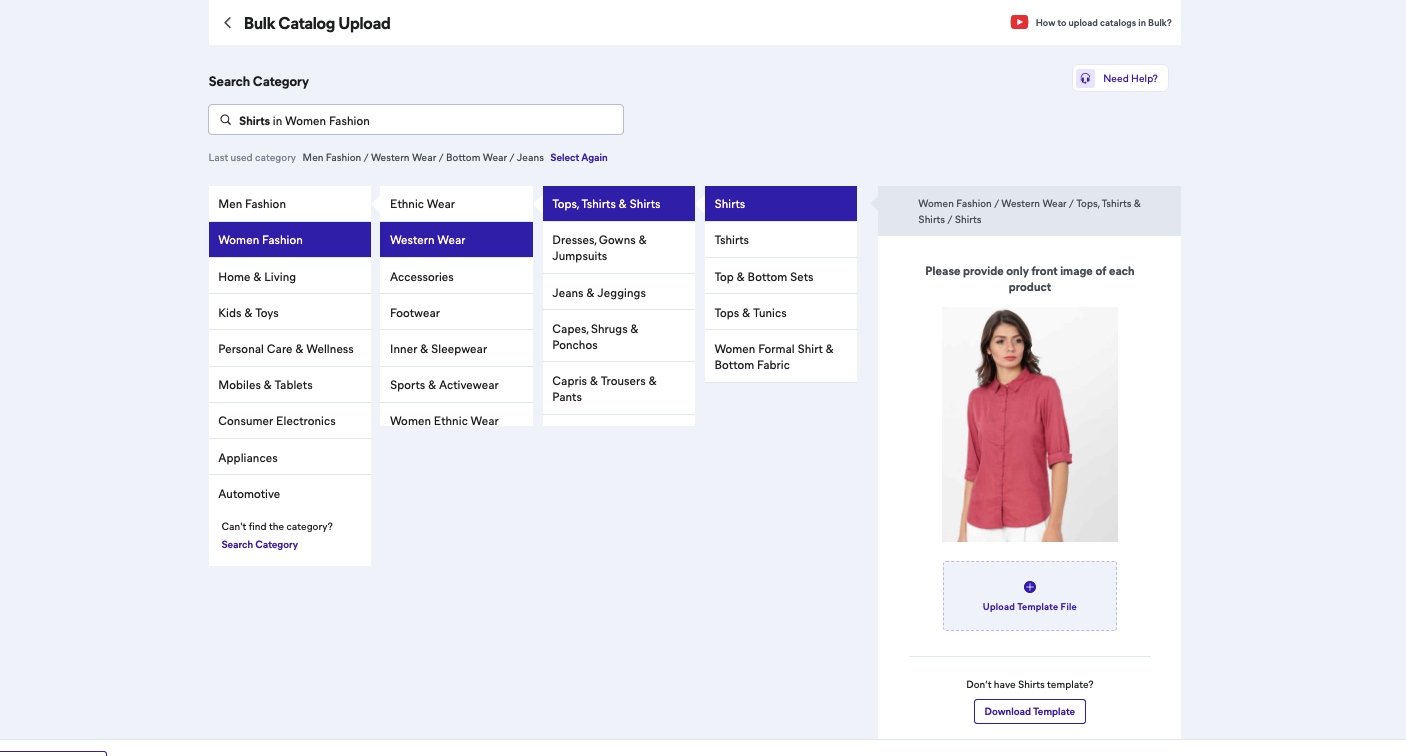Pick Tops & Tunics category
Viewport: 1406px width, 756px height.
pyautogui.click(x=781, y=313)
